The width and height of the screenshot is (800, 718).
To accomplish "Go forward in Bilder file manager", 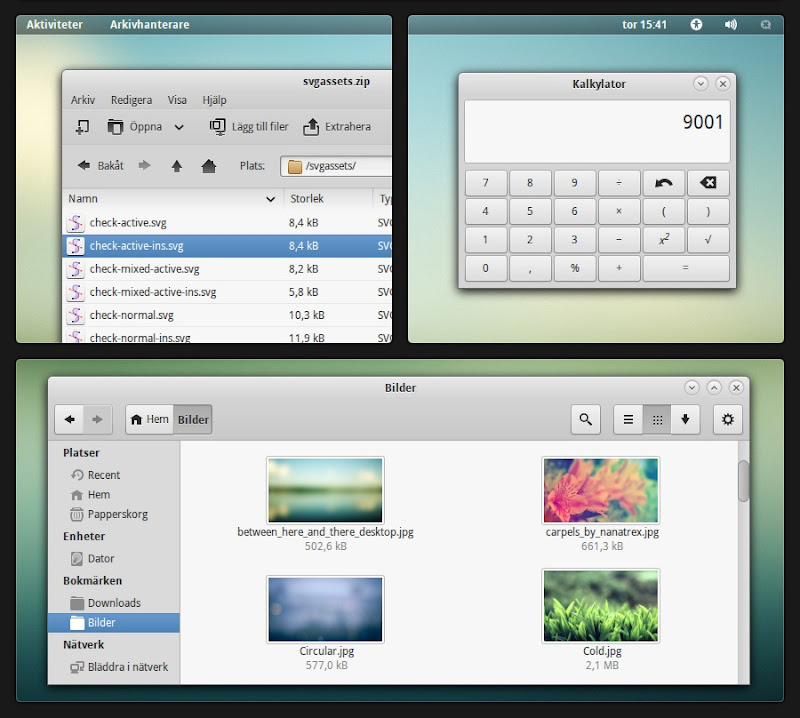I will [x=97, y=419].
